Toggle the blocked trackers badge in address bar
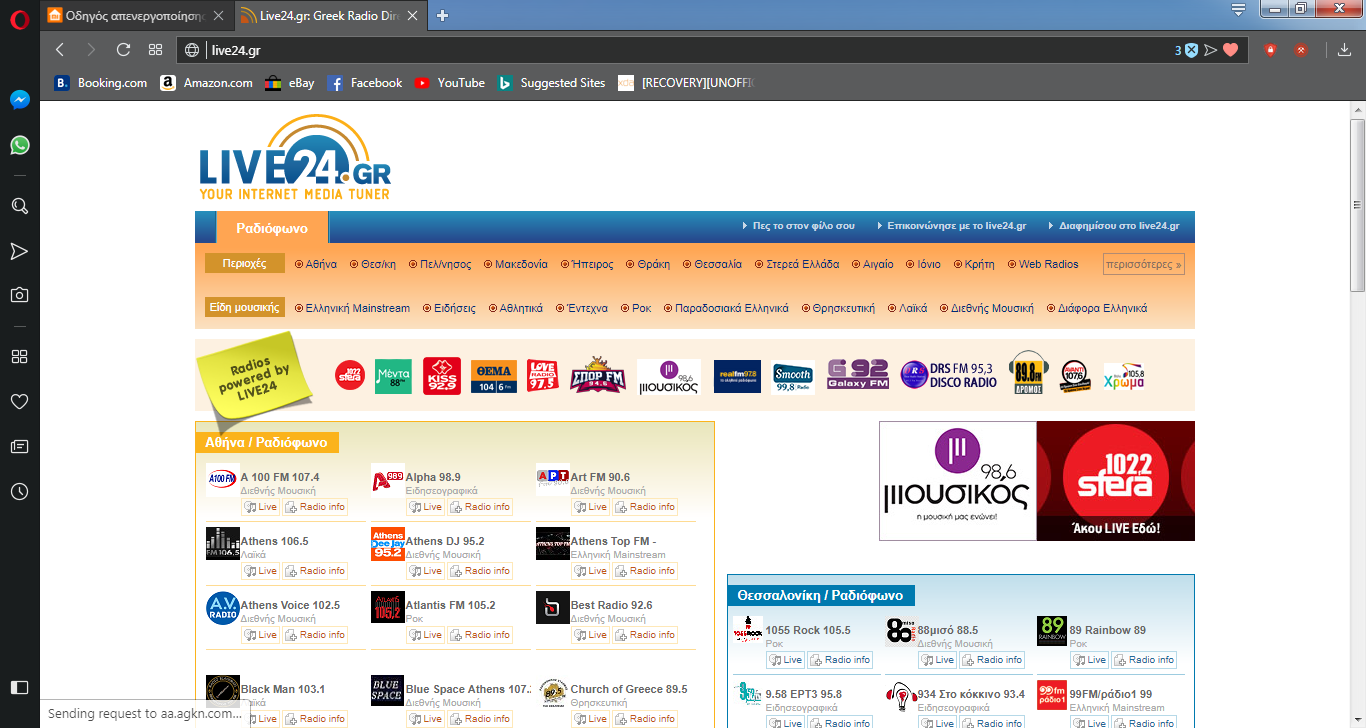Screen dimensions: 1366x728 (1185, 50)
